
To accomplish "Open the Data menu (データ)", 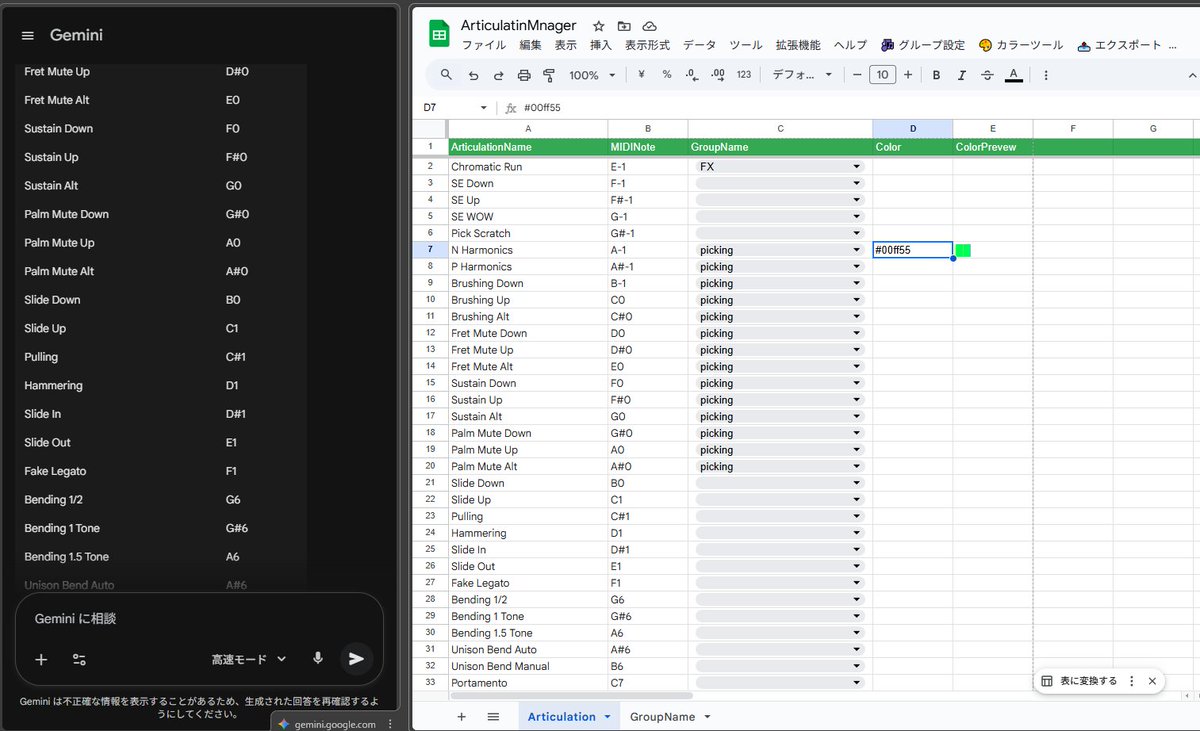I will click(x=700, y=45).
